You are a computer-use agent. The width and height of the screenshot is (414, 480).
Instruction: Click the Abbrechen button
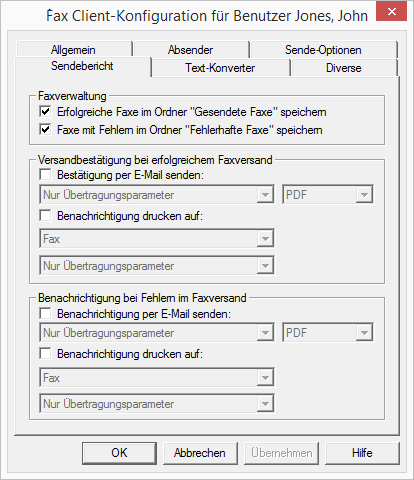pyautogui.click(x=200, y=453)
